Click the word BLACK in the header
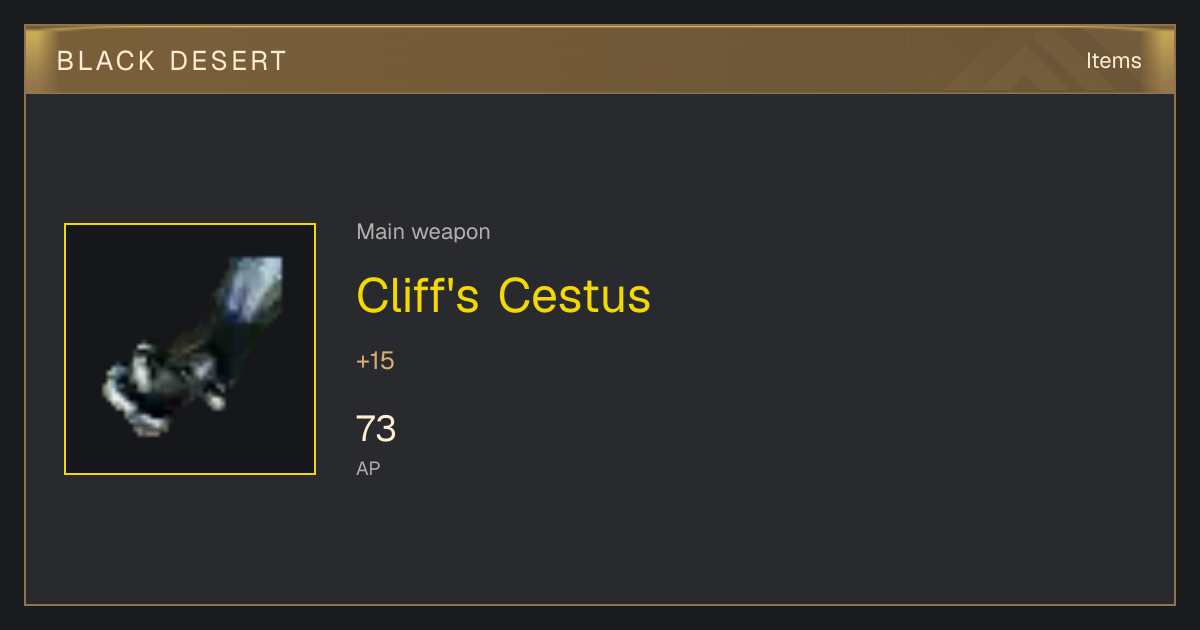 106,61
